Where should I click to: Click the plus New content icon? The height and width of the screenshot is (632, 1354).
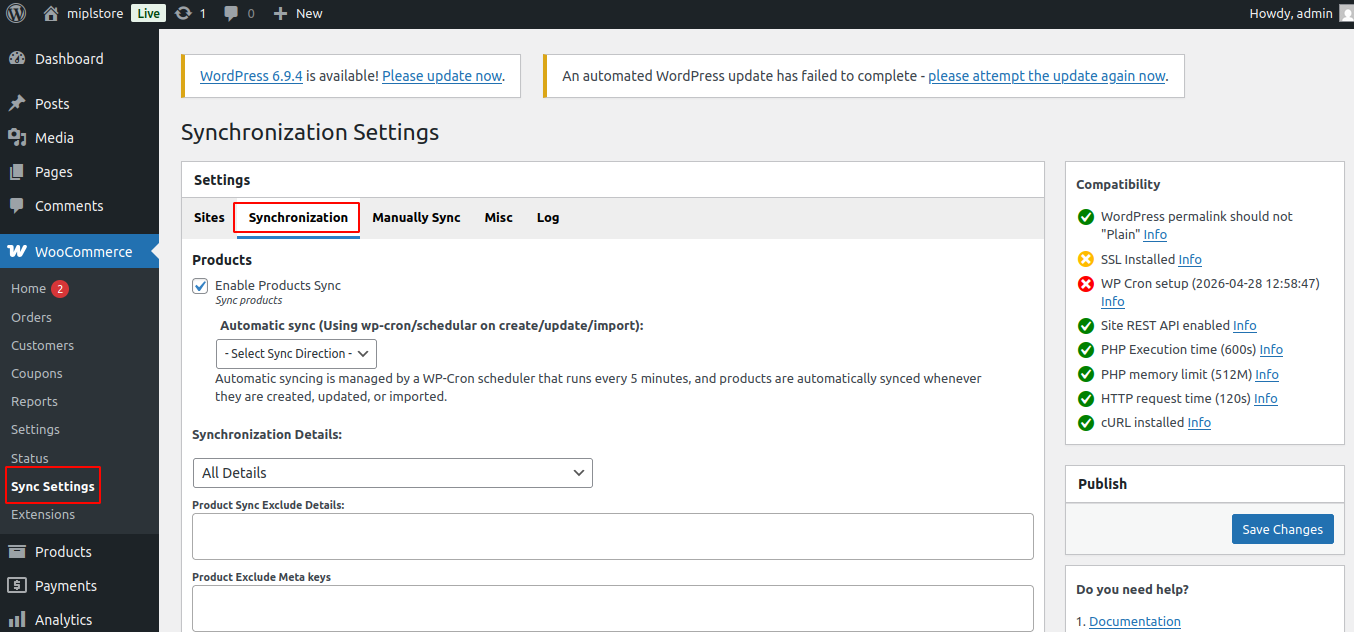(x=280, y=13)
